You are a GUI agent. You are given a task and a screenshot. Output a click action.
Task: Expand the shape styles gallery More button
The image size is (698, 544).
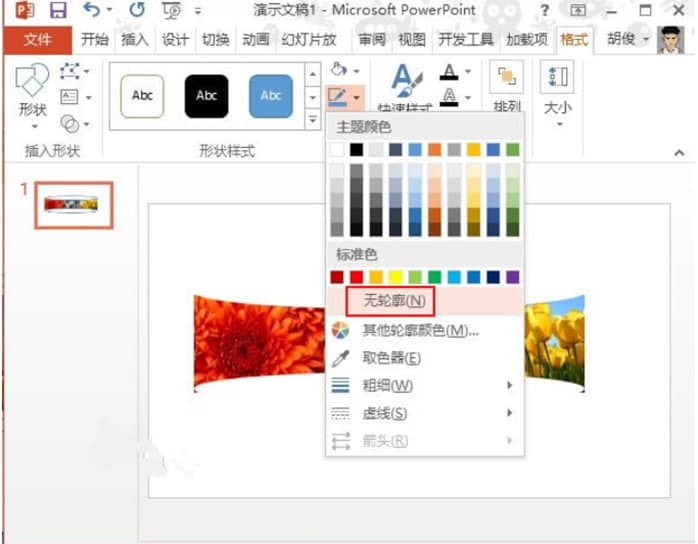coord(312,119)
